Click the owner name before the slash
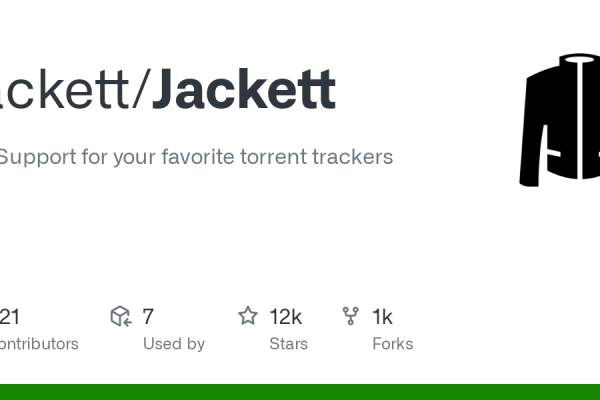600x400 pixels. click(x=65, y=90)
